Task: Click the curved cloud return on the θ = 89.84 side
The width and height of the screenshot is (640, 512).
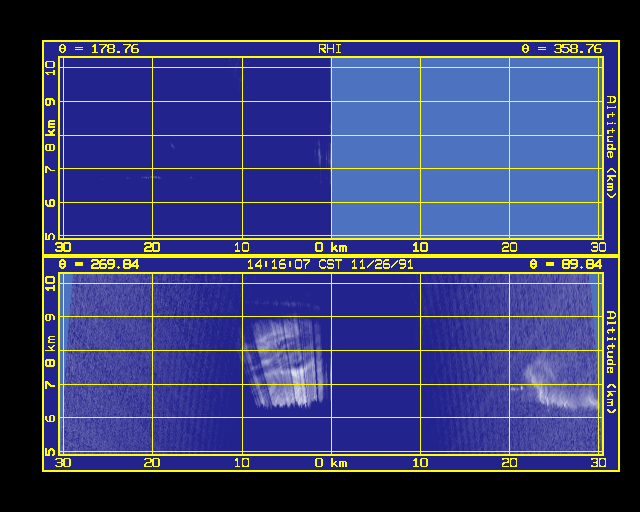Action: 561,386
